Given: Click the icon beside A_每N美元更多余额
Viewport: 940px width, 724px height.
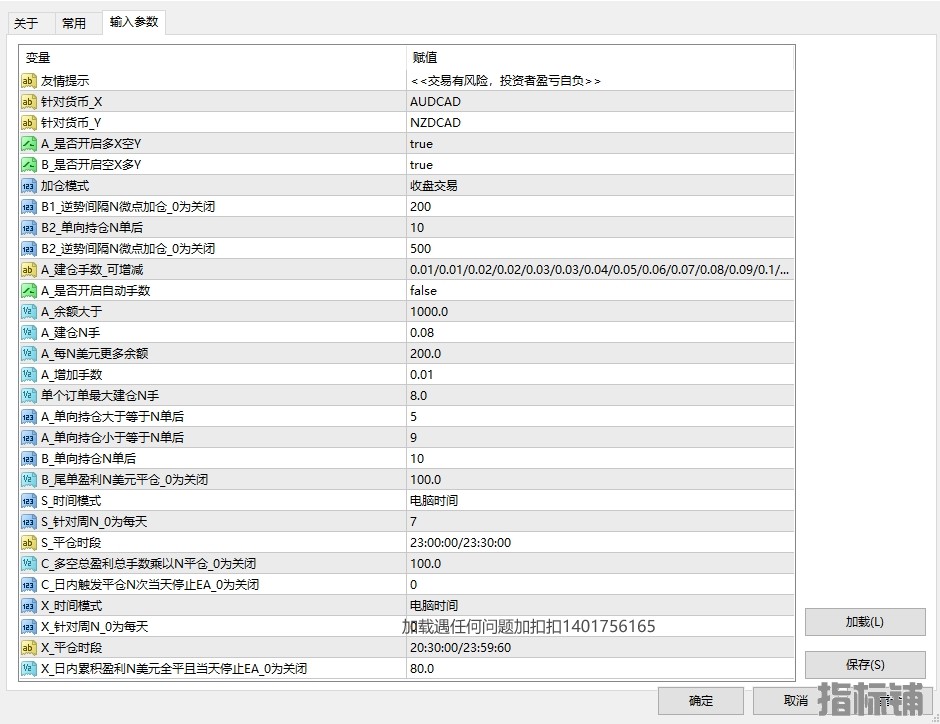Looking at the screenshot, I should point(29,354).
